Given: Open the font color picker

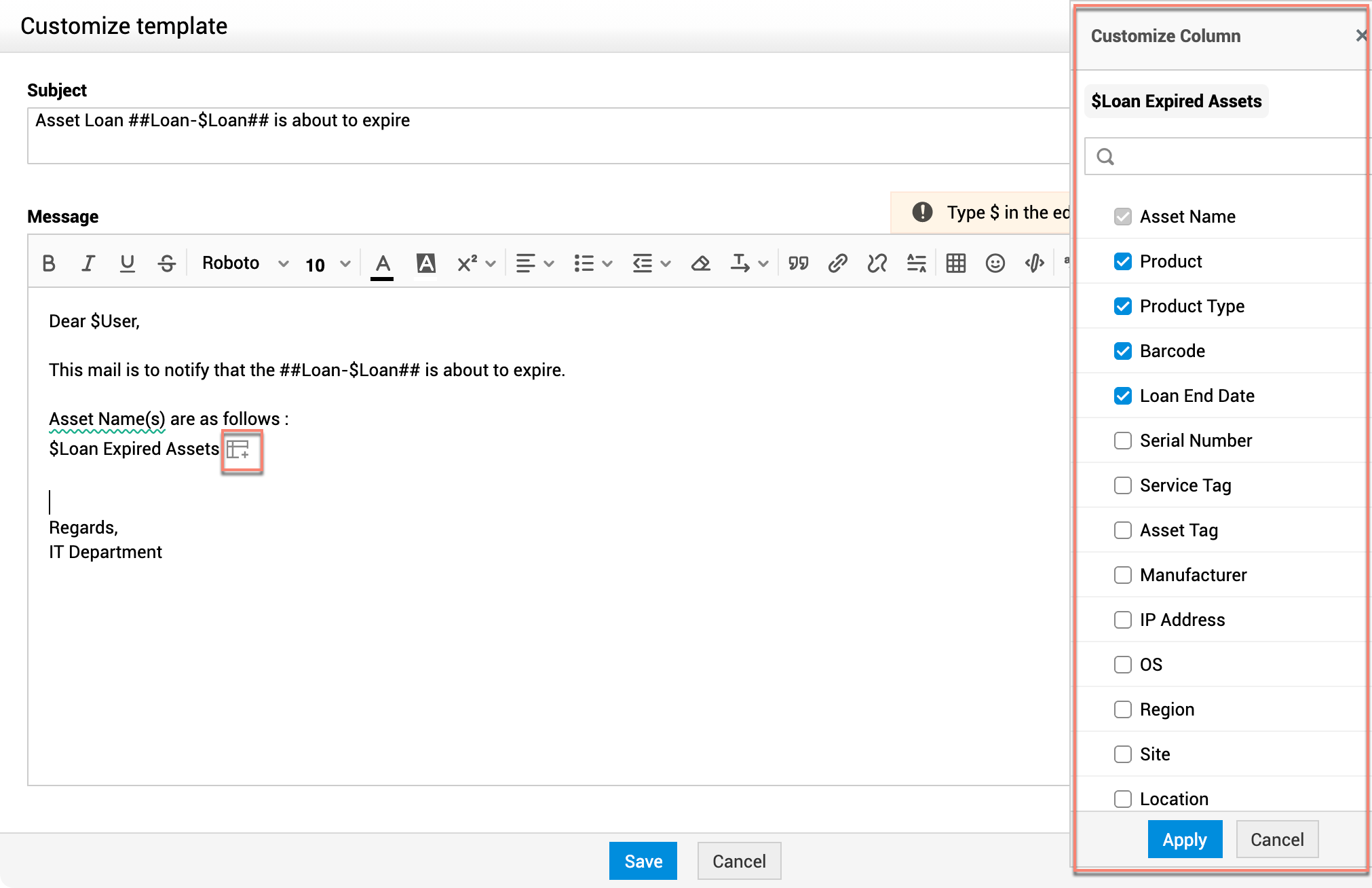Looking at the screenshot, I should (383, 263).
